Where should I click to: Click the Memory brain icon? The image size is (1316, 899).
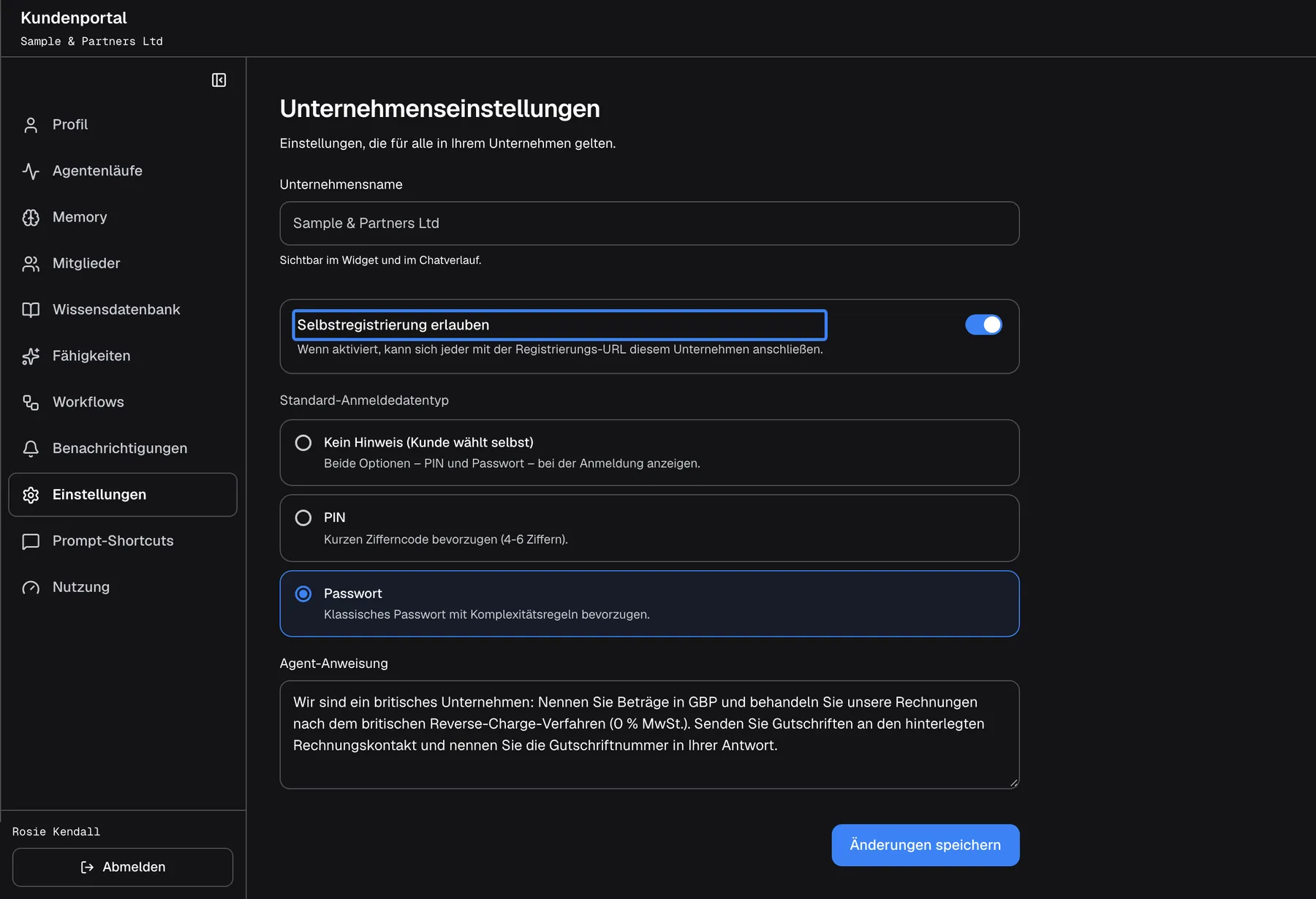coord(31,217)
